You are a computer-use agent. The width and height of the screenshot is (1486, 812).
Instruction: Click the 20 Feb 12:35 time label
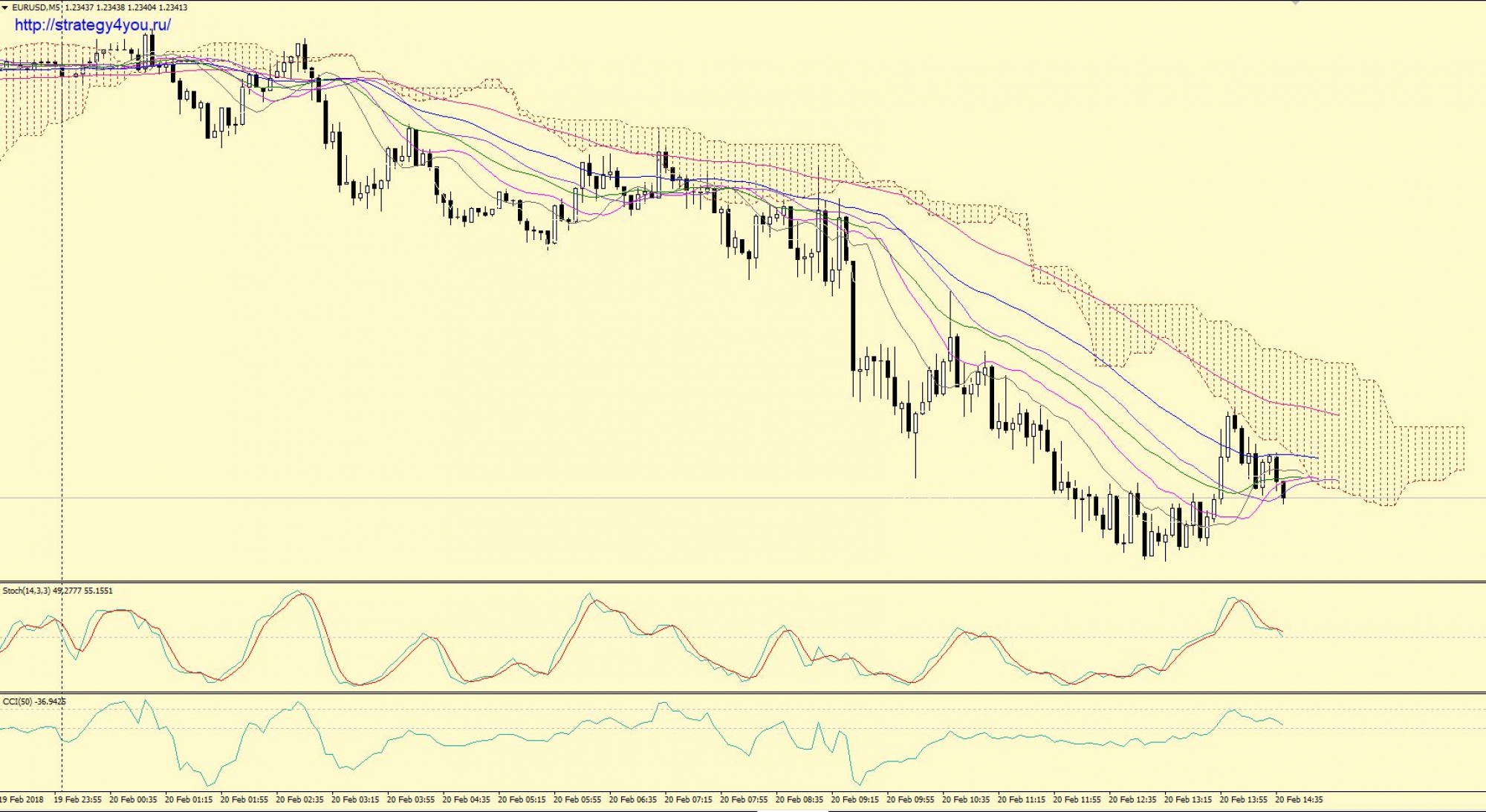coord(1132,800)
